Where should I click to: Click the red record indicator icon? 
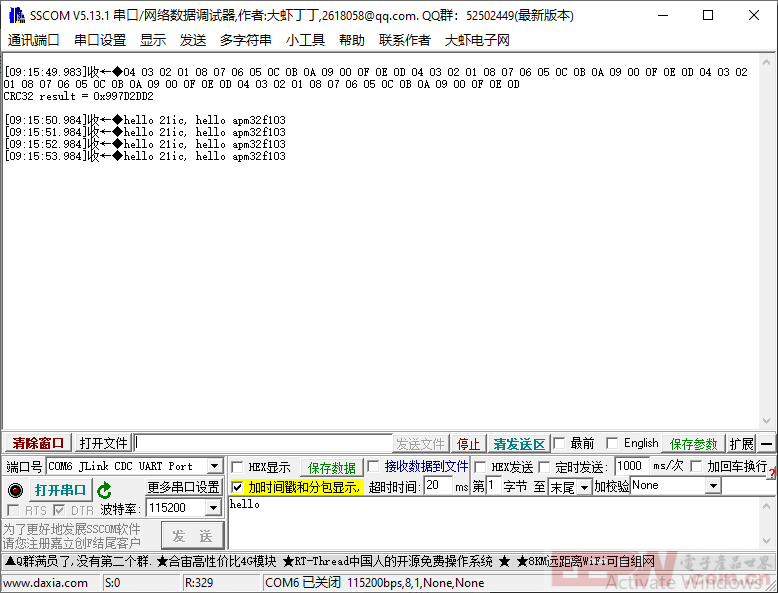[x=15, y=490]
